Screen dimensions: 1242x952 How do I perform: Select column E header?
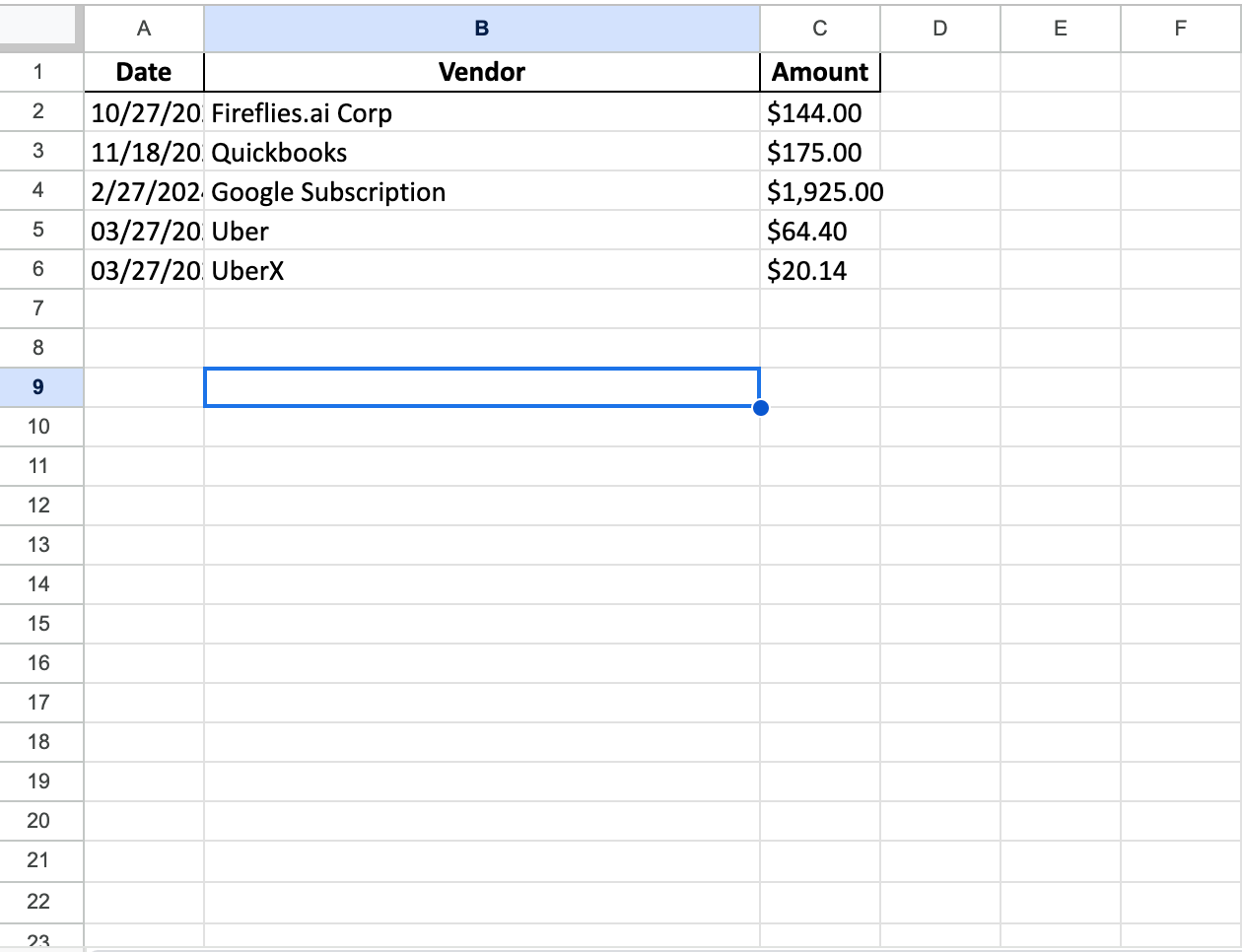pyautogui.click(x=1061, y=29)
